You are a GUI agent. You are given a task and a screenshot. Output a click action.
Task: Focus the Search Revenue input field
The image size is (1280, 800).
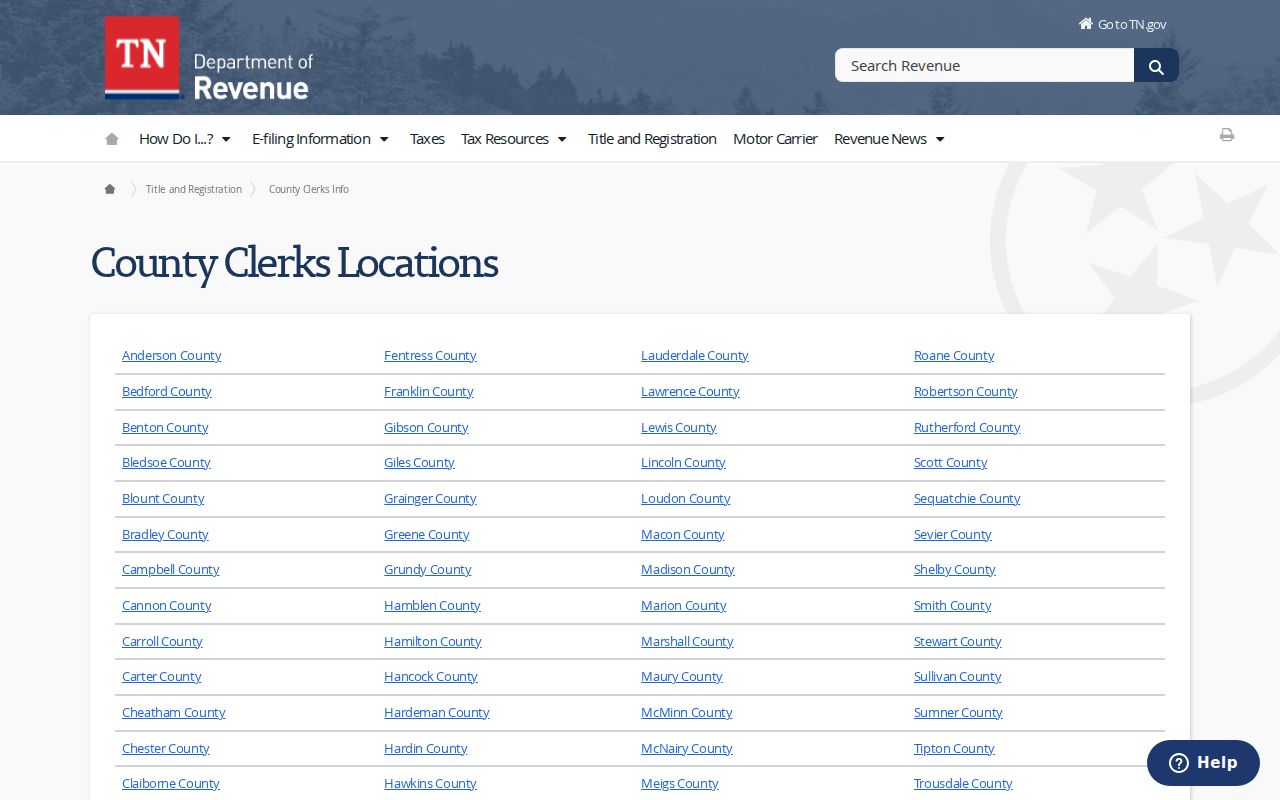coord(984,66)
